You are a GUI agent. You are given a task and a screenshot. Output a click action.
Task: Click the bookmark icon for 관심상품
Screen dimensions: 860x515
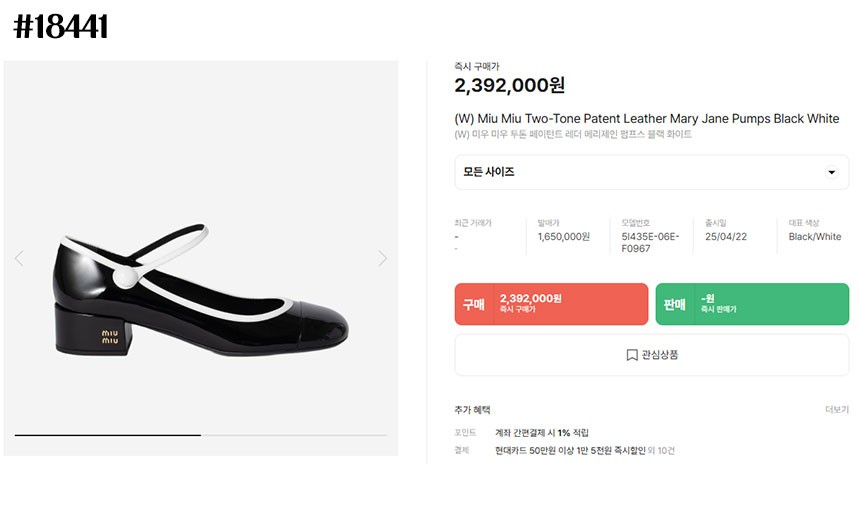click(x=632, y=355)
